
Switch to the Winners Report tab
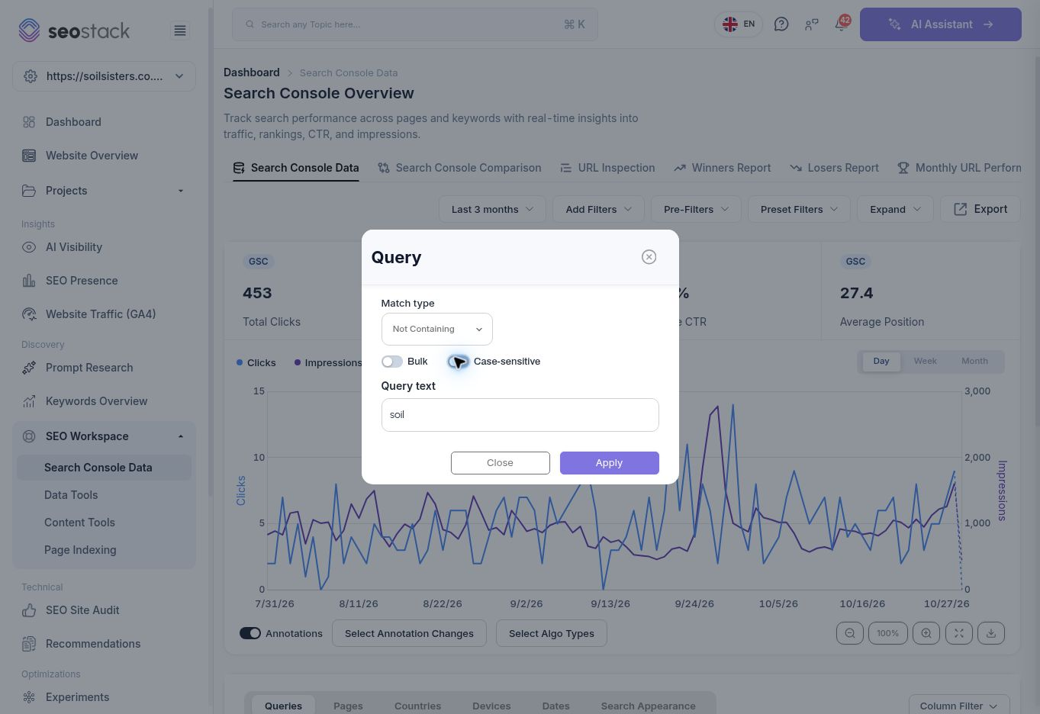click(x=722, y=168)
